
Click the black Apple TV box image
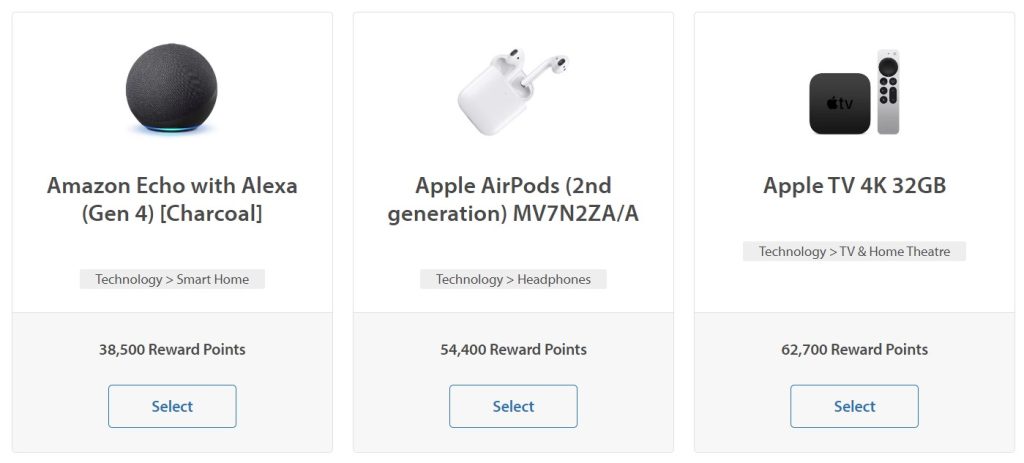pyautogui.click(x=839, y=103)
